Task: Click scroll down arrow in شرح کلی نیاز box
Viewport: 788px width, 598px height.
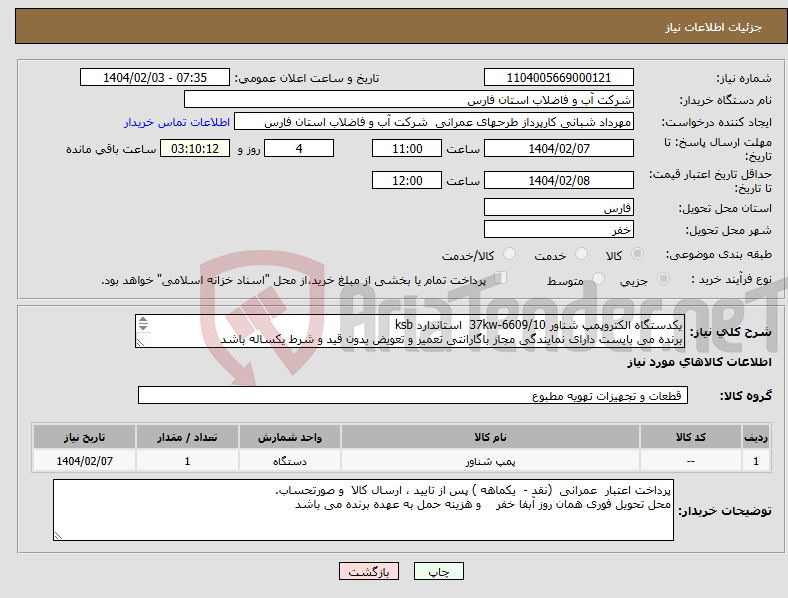Action: tap(143, 327)
